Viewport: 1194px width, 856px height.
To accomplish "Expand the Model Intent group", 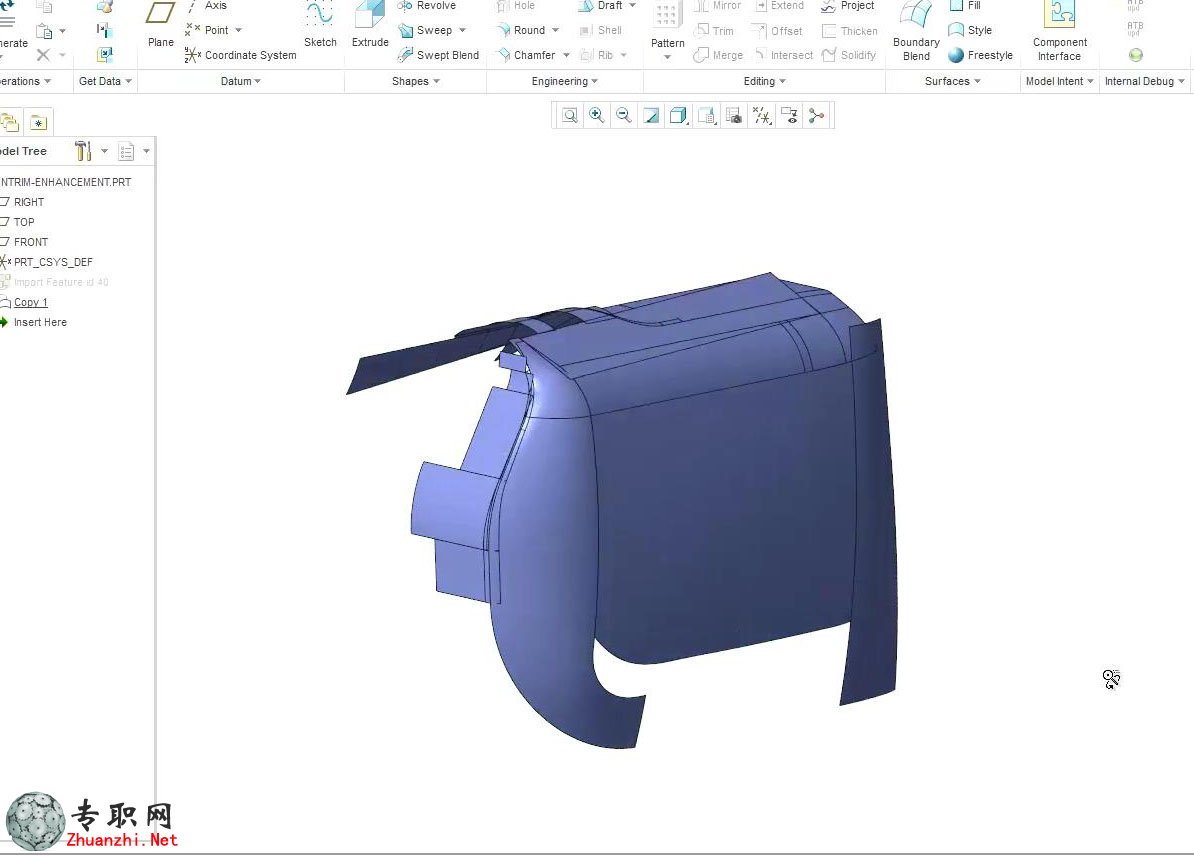I will (1059, 81).
